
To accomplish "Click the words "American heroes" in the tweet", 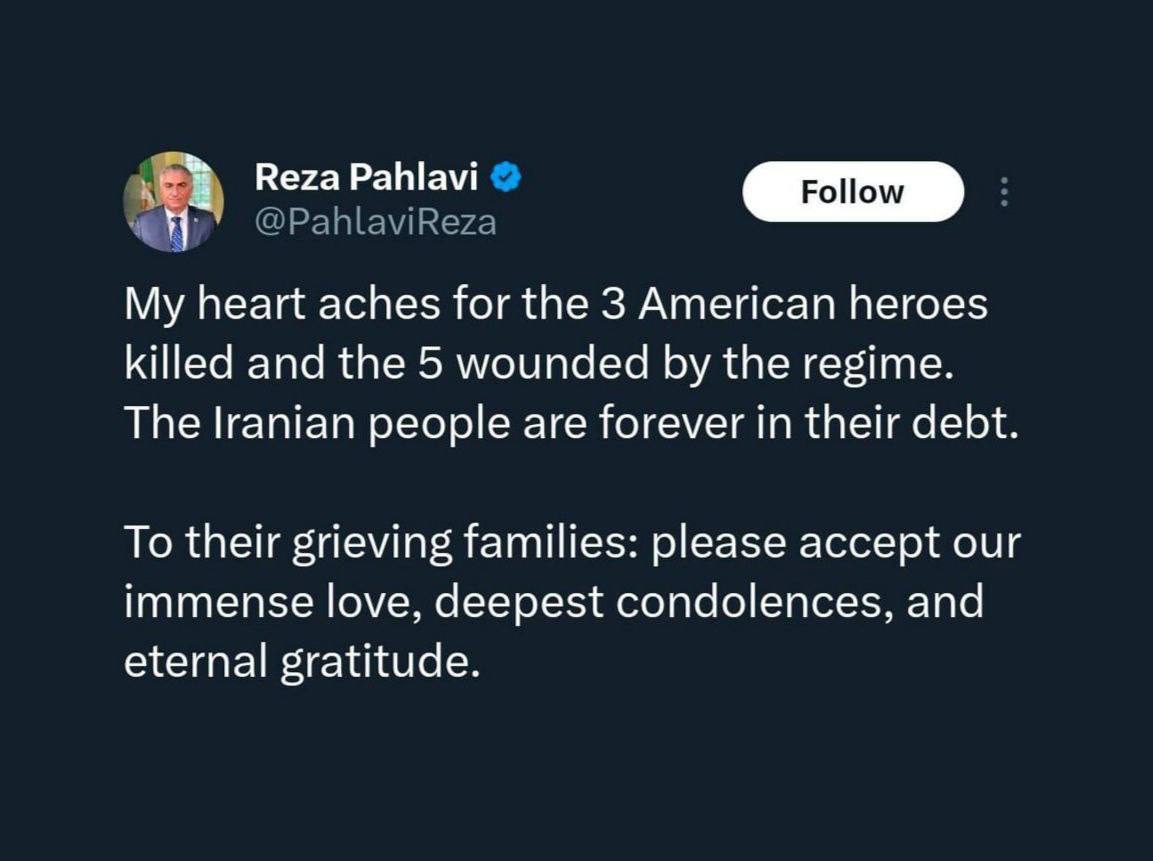I will [812, 304].
